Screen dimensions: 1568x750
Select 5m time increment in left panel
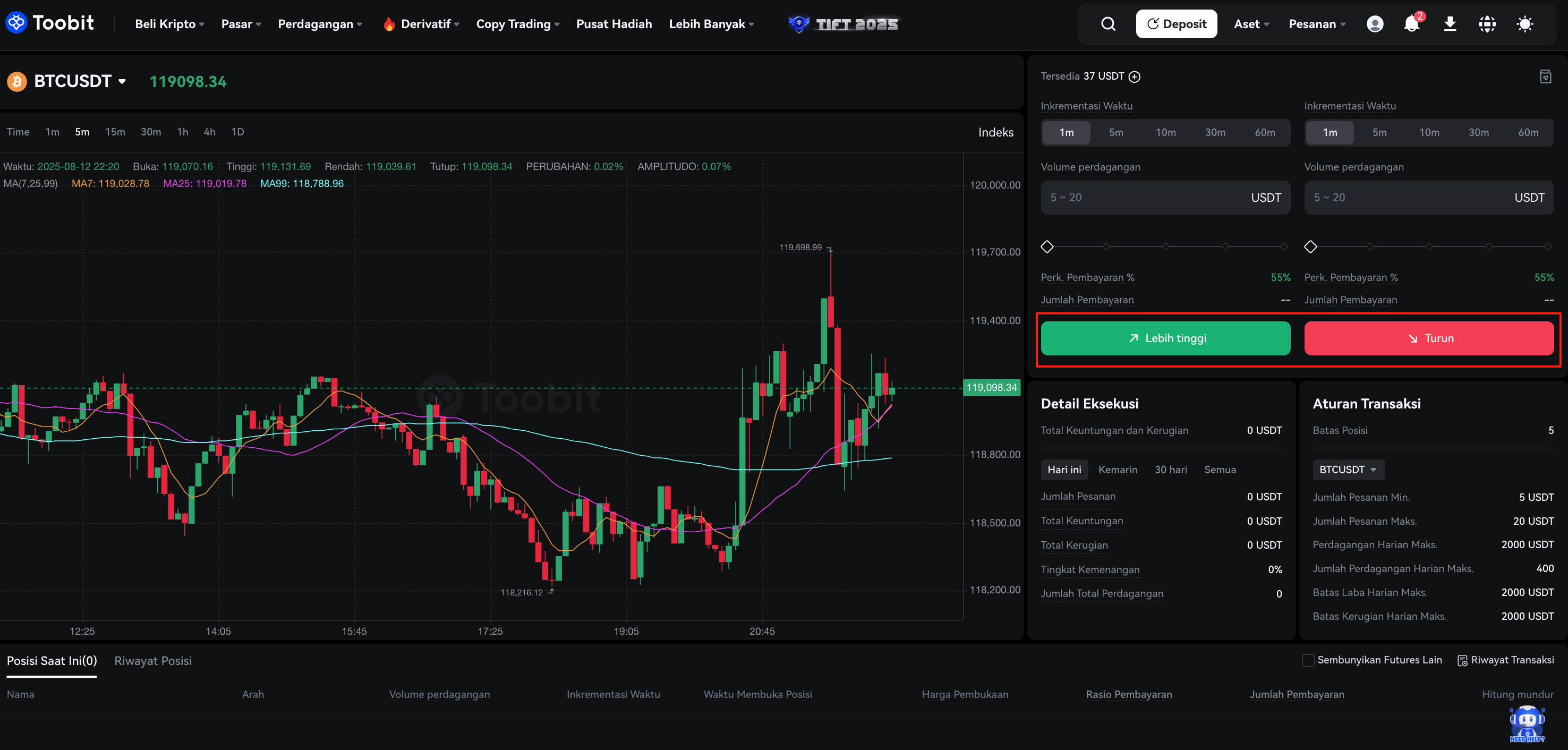1116,132
